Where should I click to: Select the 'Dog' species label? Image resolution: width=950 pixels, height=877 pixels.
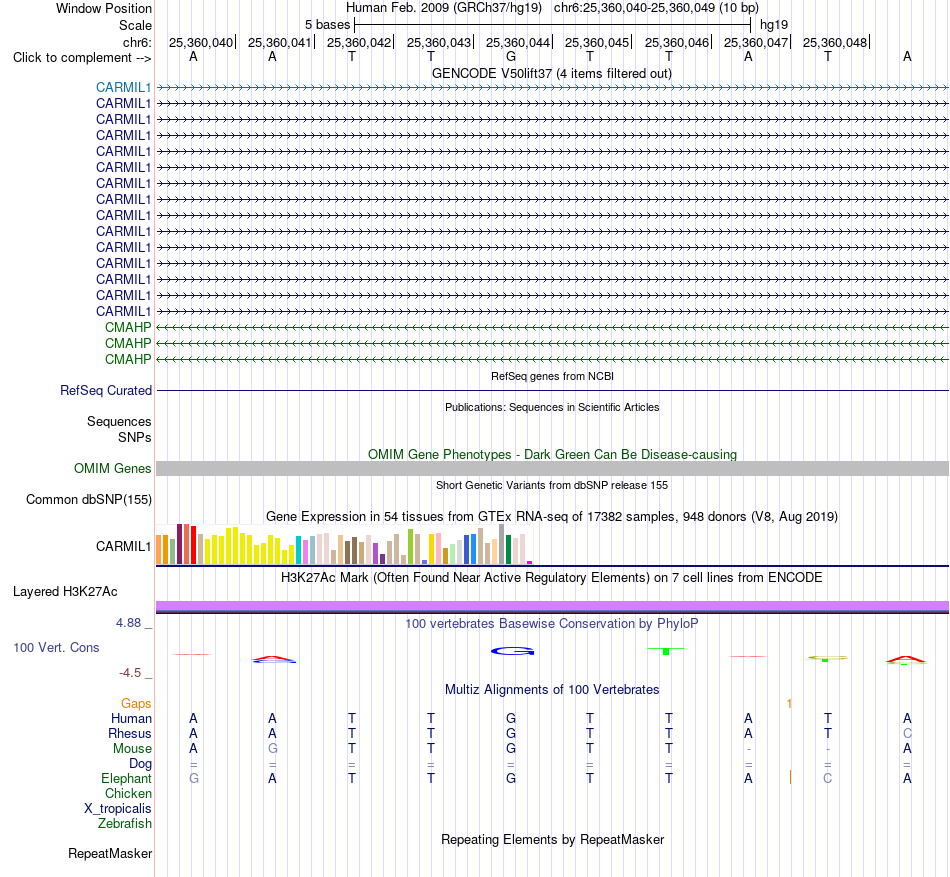[x=140, y=764]
